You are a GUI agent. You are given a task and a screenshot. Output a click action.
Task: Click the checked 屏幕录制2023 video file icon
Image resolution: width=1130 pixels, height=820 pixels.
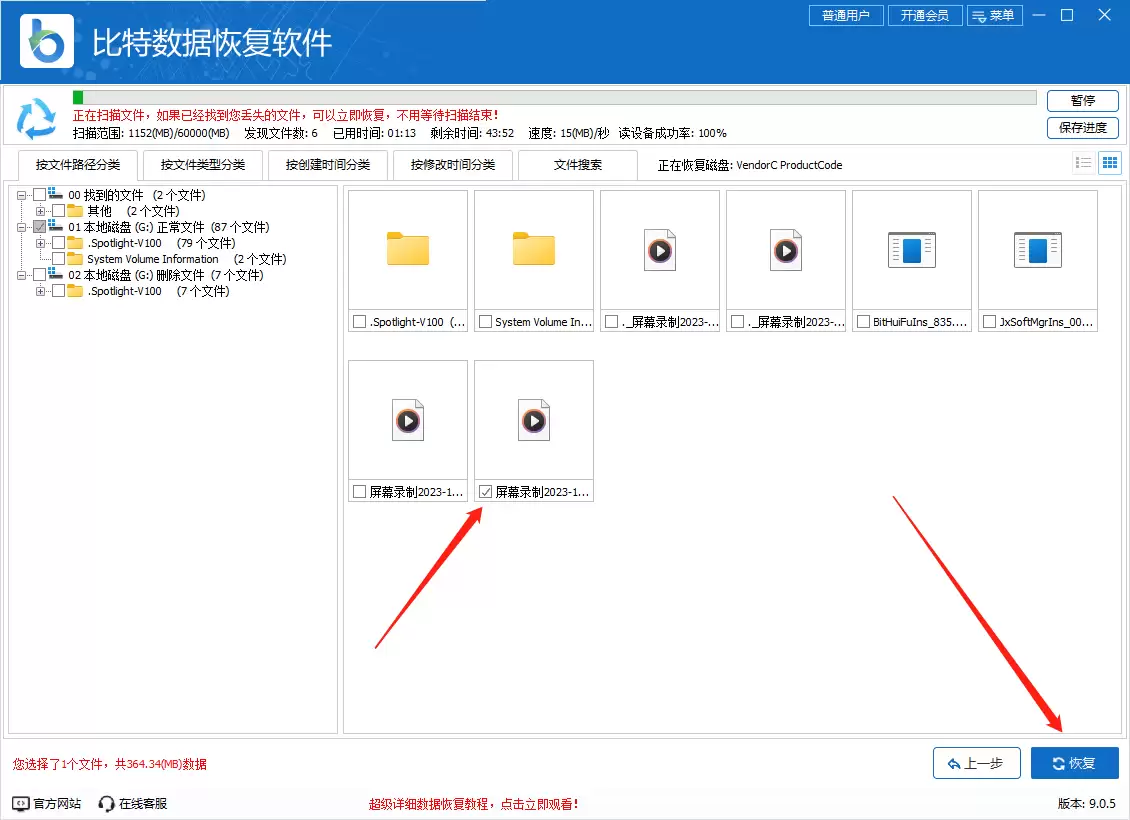pyautogui.click(x=534, y=420)
